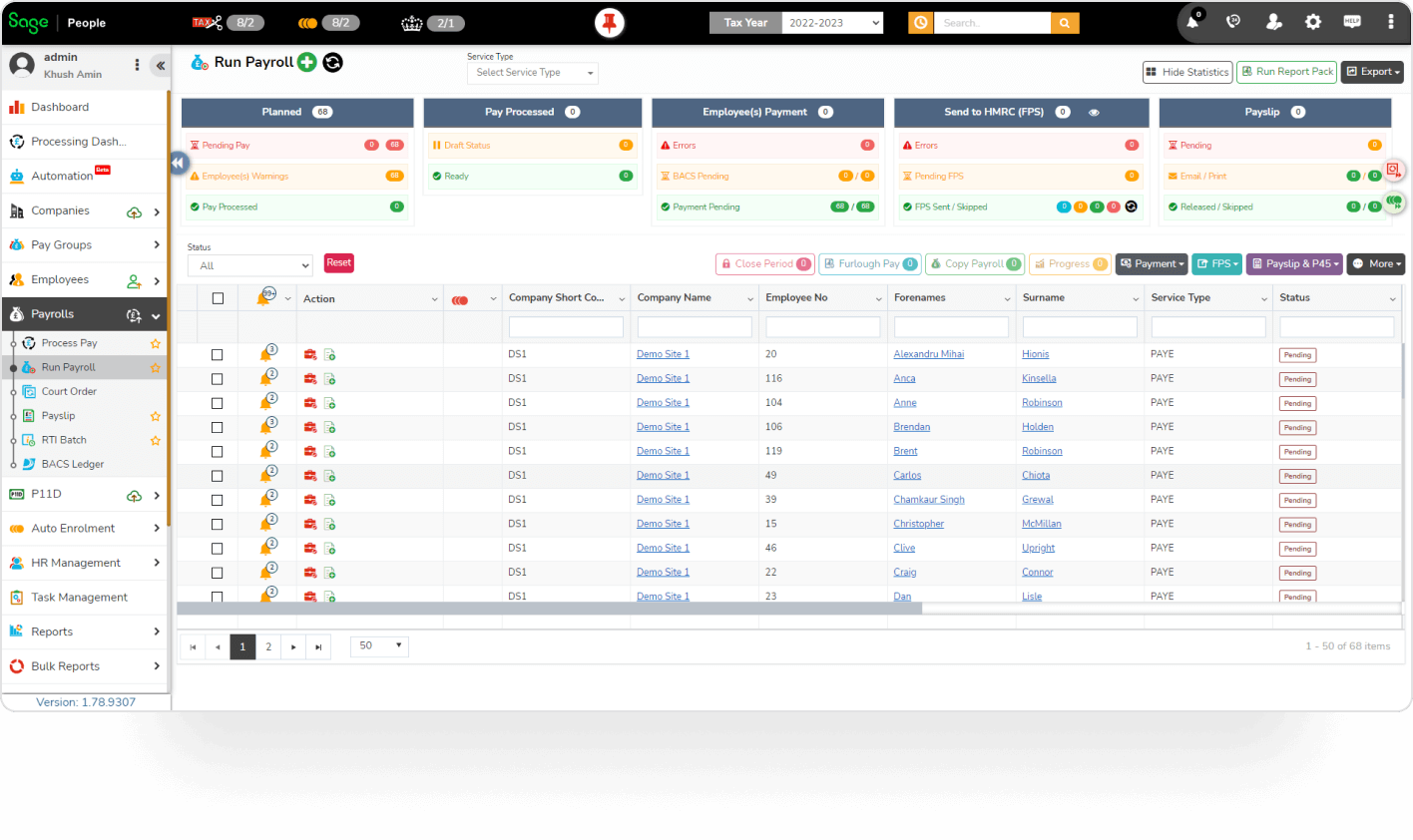Select the checkbox for employee Alexandru Mihai
Image resolution: width=1413 pixels, height=840 pixels.
[x=218, y=354]
